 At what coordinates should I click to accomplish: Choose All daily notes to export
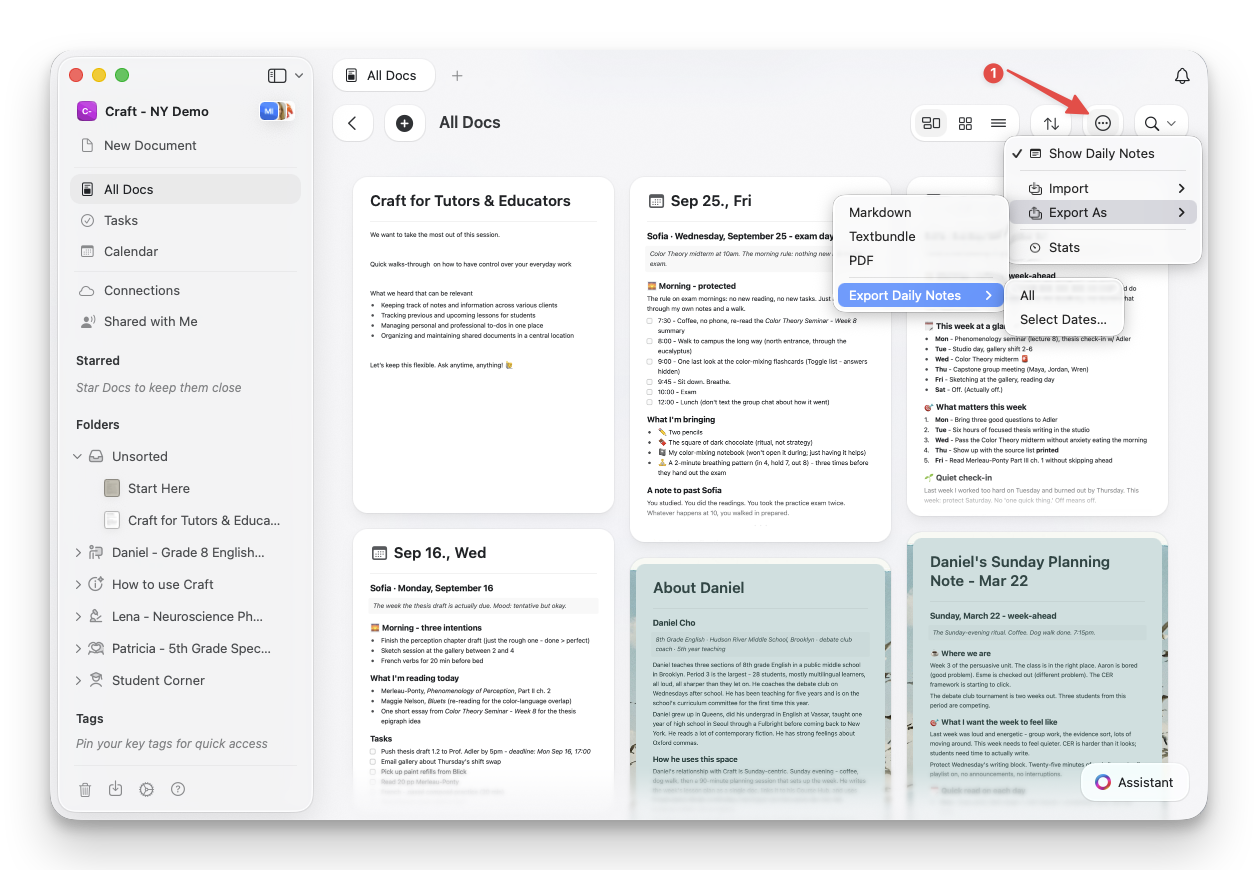[x=1065, y=295]
